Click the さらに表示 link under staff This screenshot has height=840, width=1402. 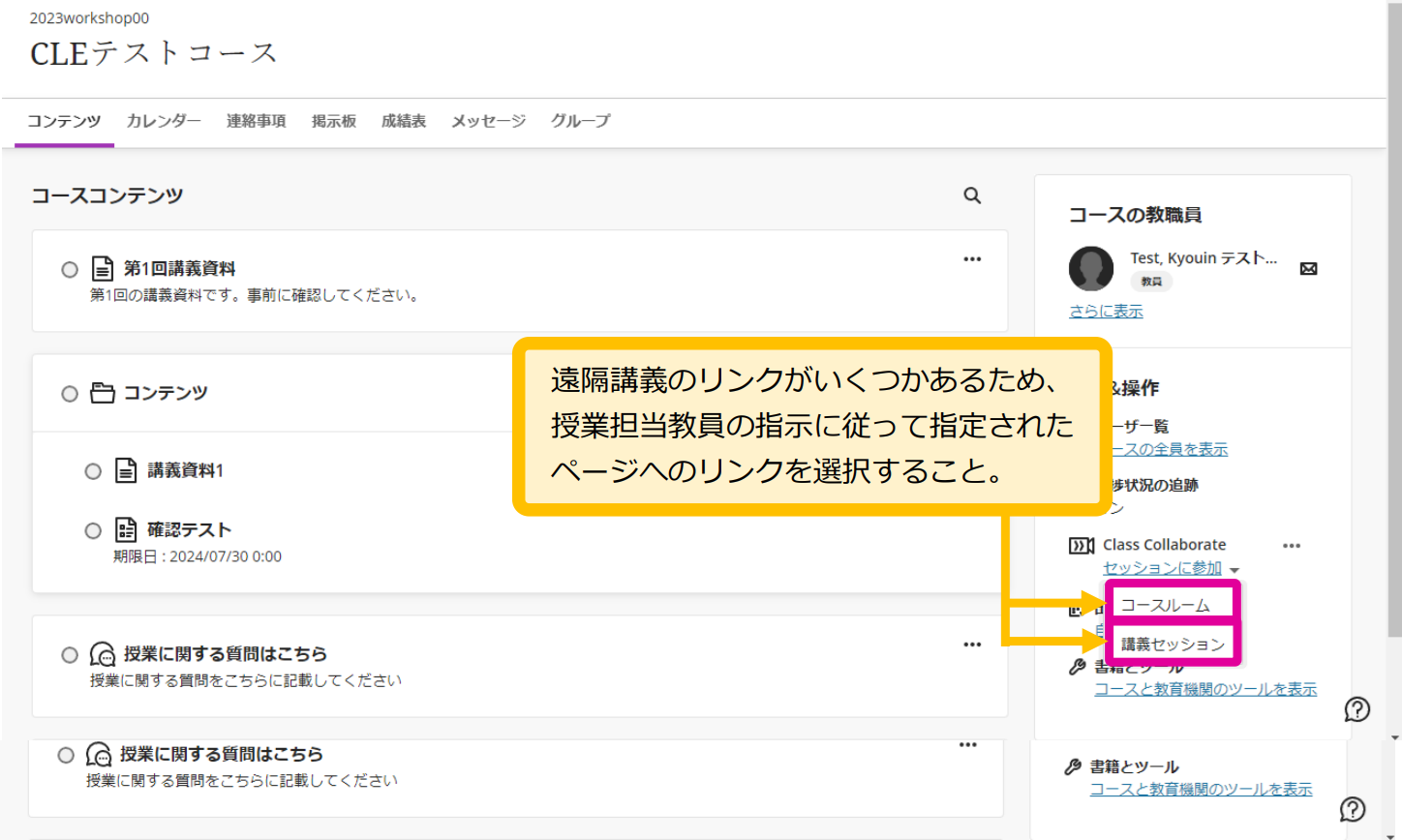(x=1106, y=311)
